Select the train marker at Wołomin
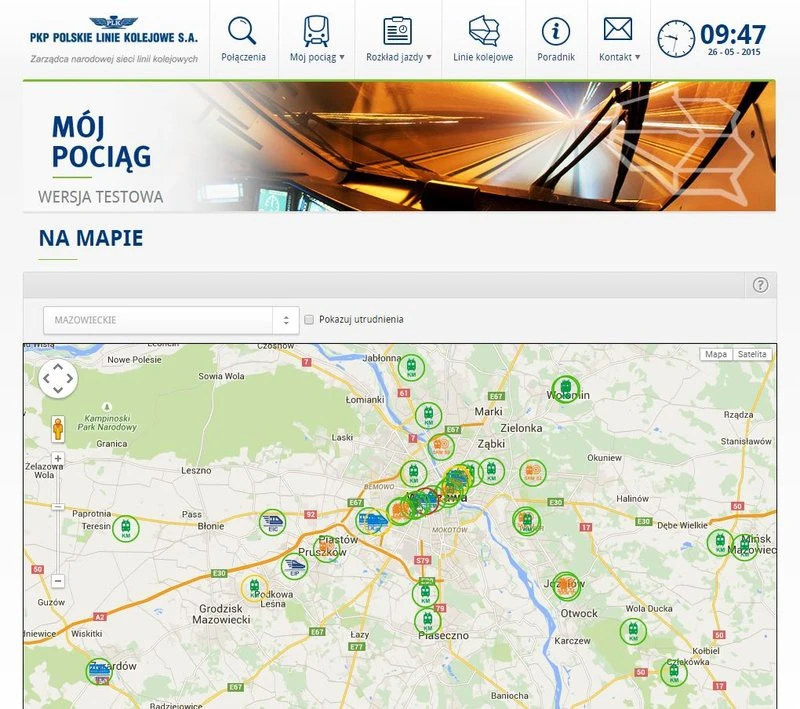Screen dimensions: 800x709 [x=565, y=389]
